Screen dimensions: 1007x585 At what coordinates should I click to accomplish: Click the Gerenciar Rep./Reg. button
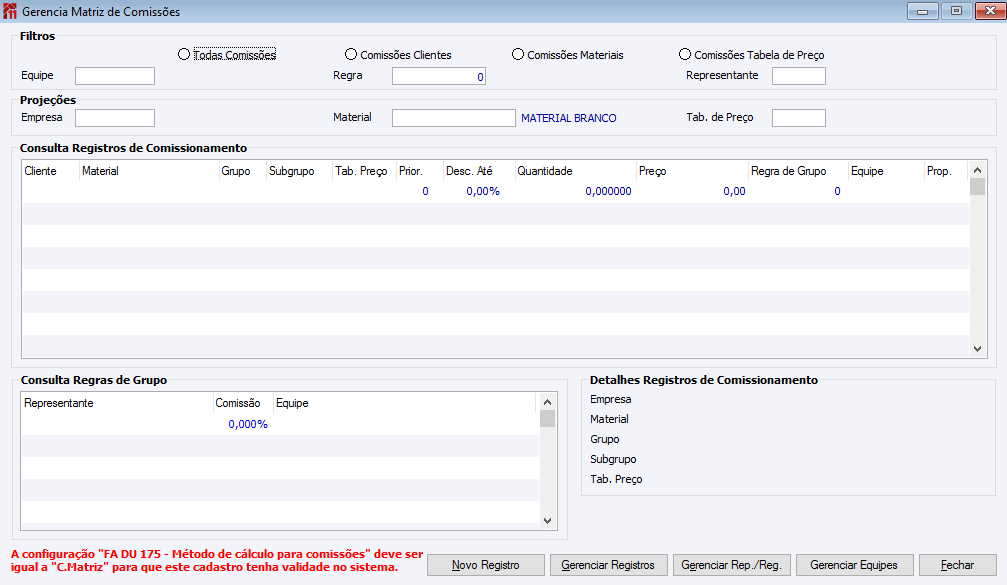click(x=731, y=565)
